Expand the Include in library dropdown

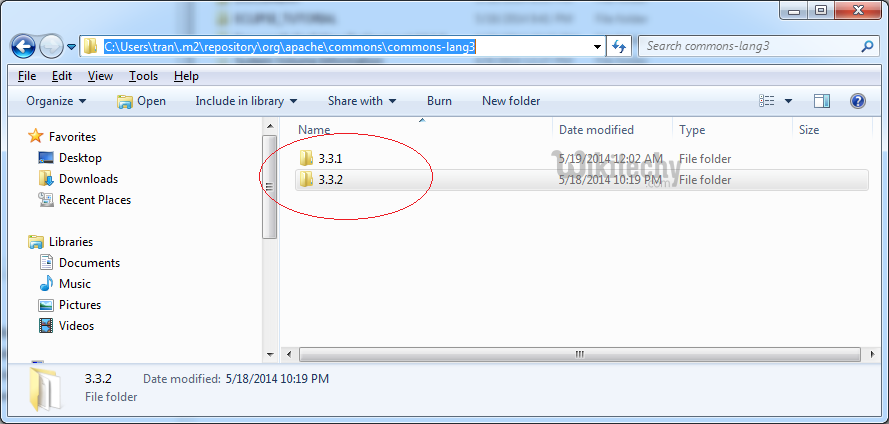246,101
